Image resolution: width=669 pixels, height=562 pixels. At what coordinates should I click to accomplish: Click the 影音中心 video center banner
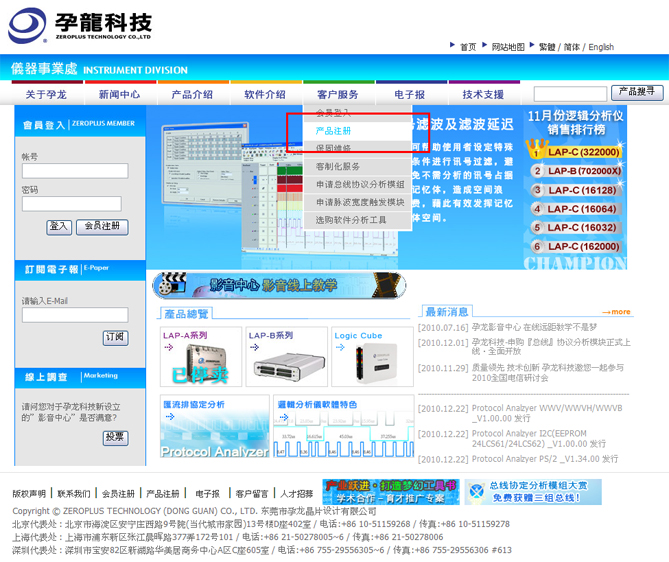pos(279,285)
